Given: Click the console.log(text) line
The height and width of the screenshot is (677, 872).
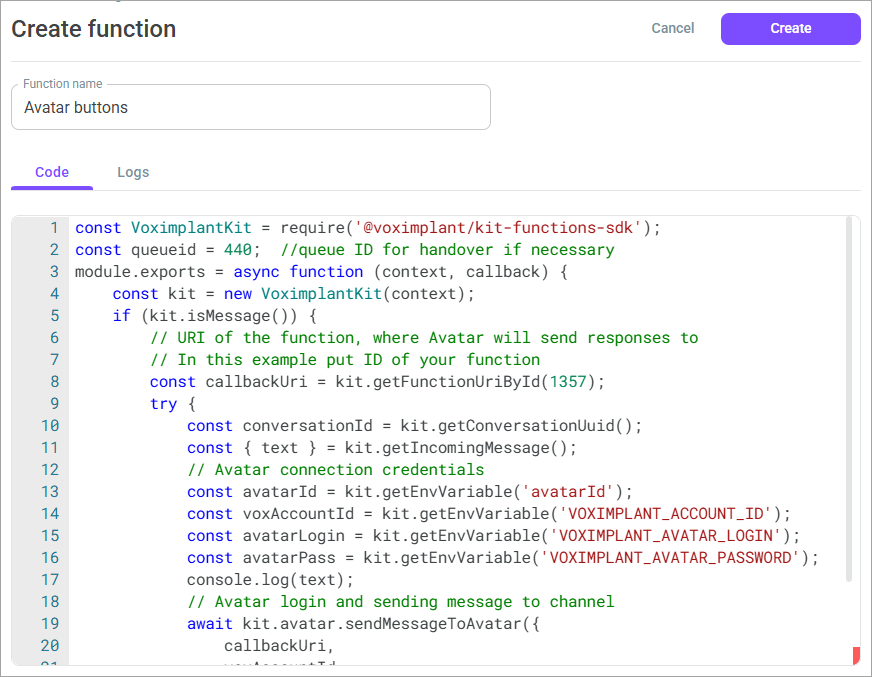Looking at the screenshot, I should pyautogui.click(x=270, y=580).
